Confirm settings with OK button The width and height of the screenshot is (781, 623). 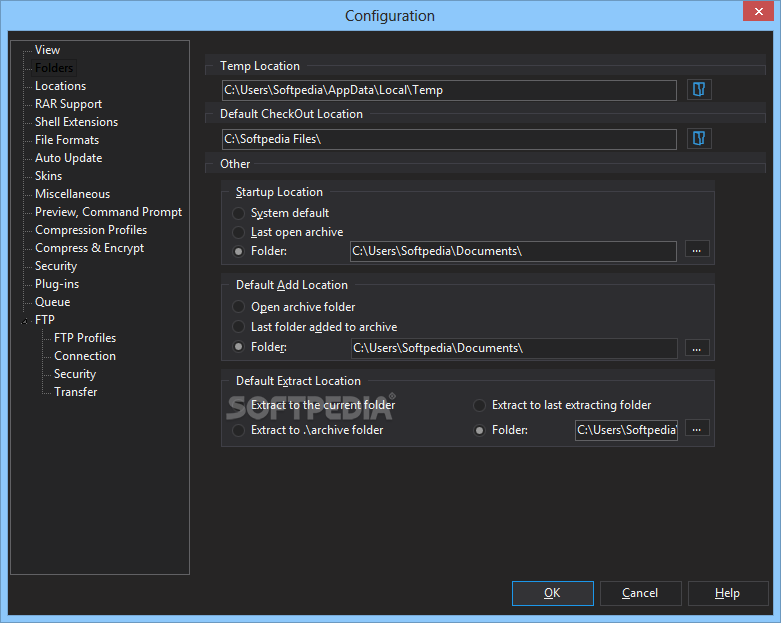click(552, 593)
